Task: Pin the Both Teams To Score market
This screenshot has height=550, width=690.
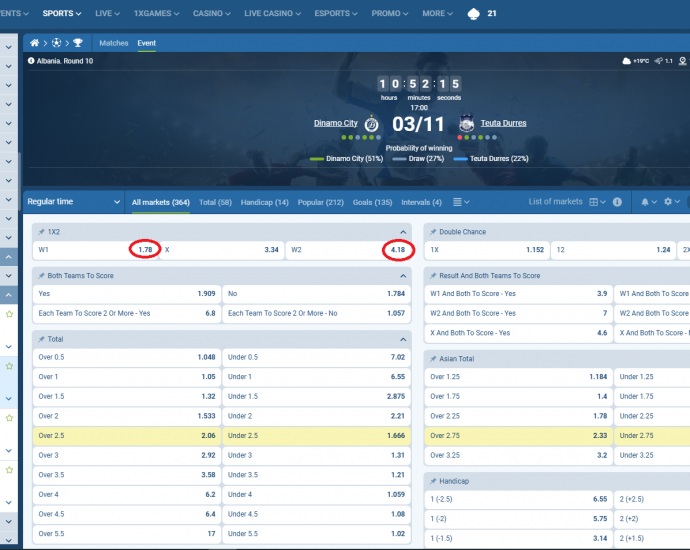Action: click(41, 276)
